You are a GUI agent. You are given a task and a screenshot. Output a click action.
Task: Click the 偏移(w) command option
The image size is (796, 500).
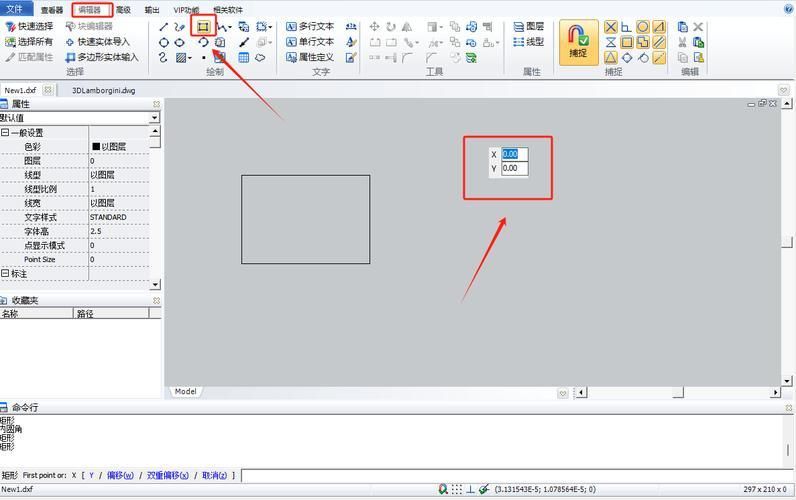[120, 475]
